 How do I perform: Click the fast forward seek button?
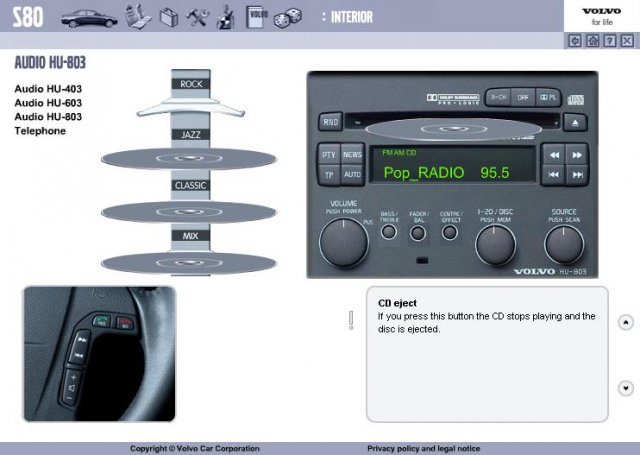[x=577, y=155]
